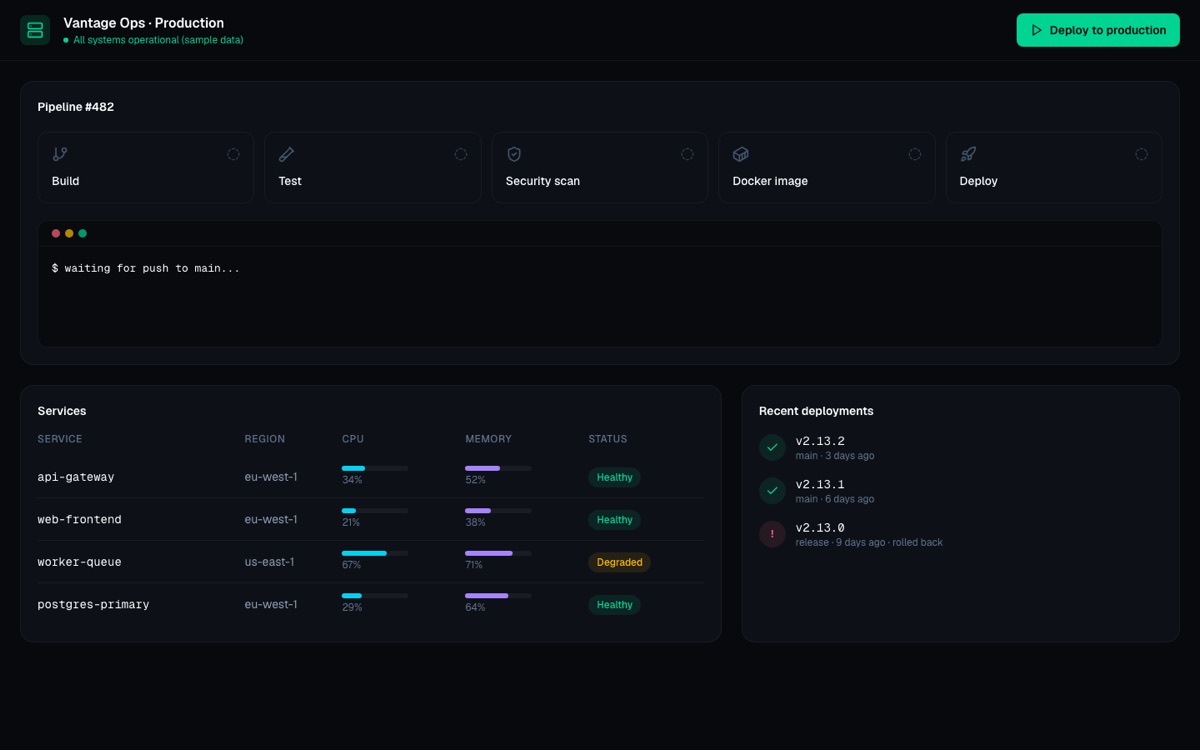
Task: Click the Pipeline #482 heading
Action: [76, 107]
